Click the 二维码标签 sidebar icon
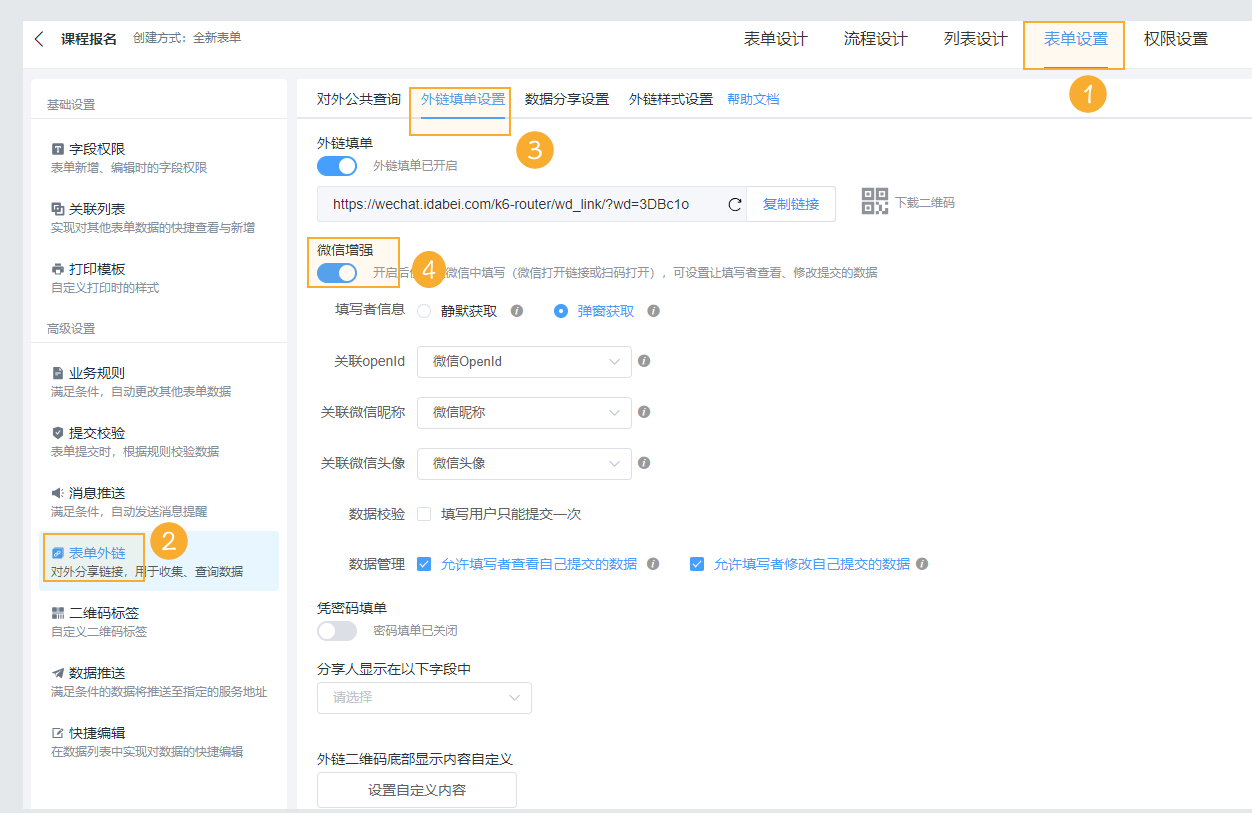The image size is (1252, 813). 58,613
